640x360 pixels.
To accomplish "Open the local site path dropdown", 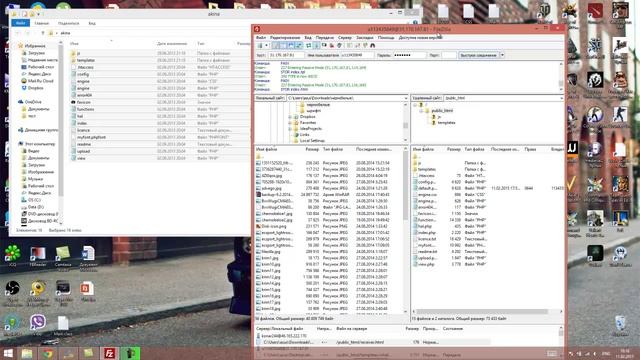I will pos(405,98).
